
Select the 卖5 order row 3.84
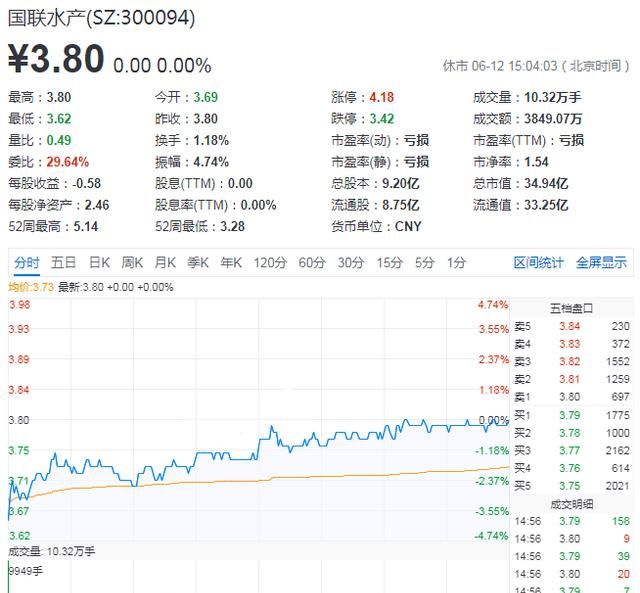[x=571, y=326]
